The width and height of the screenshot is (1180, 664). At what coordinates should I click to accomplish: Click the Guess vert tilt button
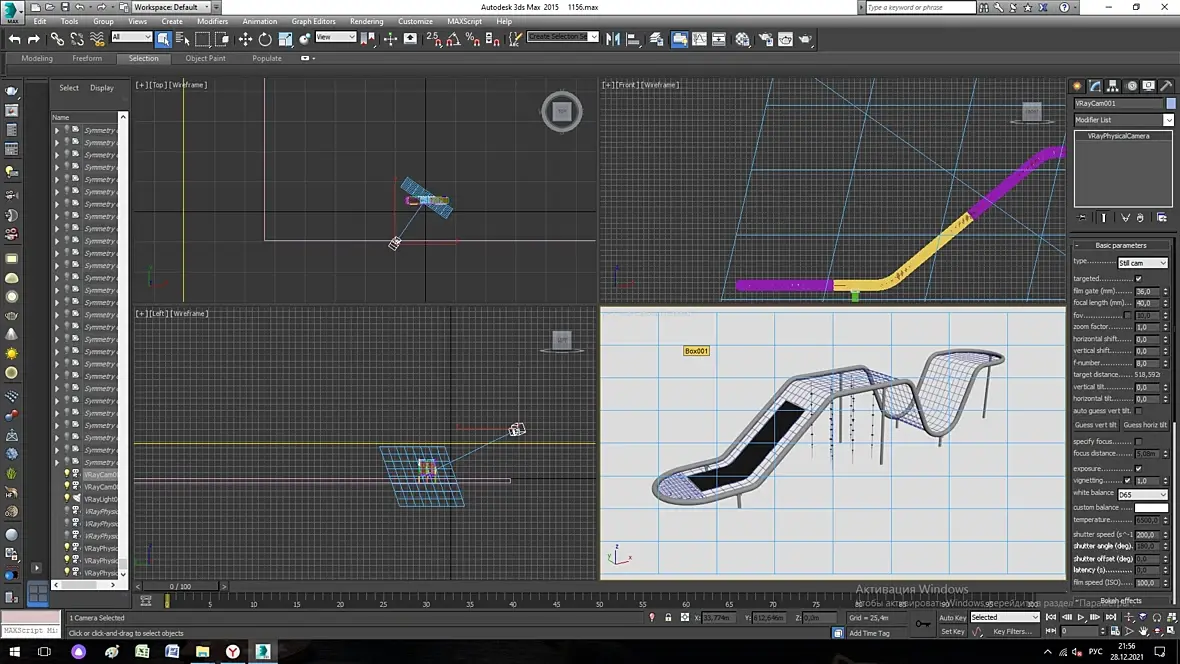(x=1095, y=425)
